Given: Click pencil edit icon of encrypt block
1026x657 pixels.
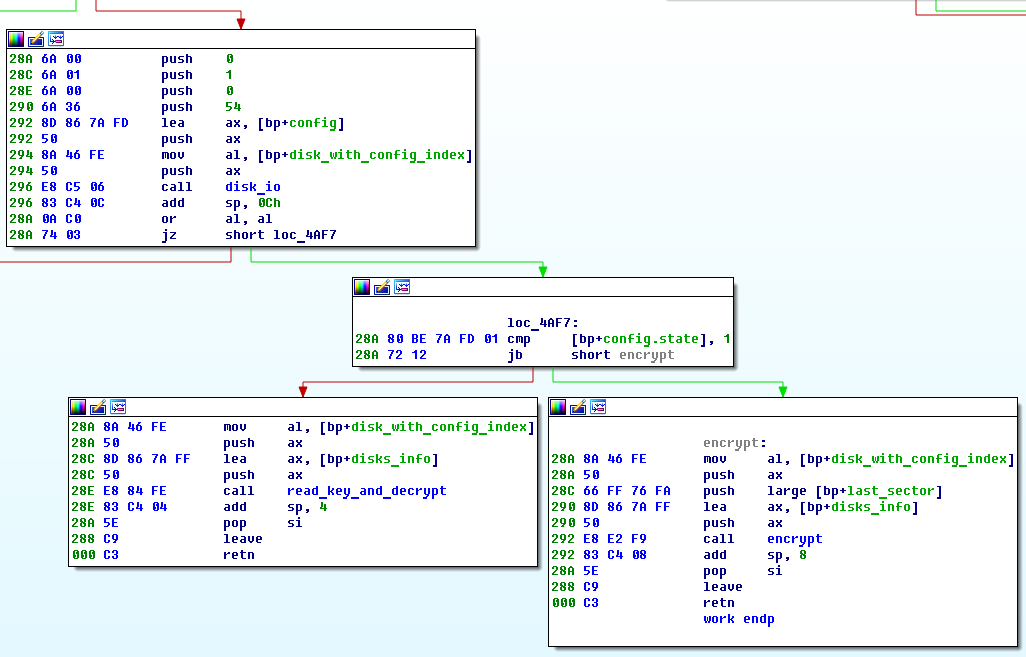Looking at the screenshot, I should 578,407.
